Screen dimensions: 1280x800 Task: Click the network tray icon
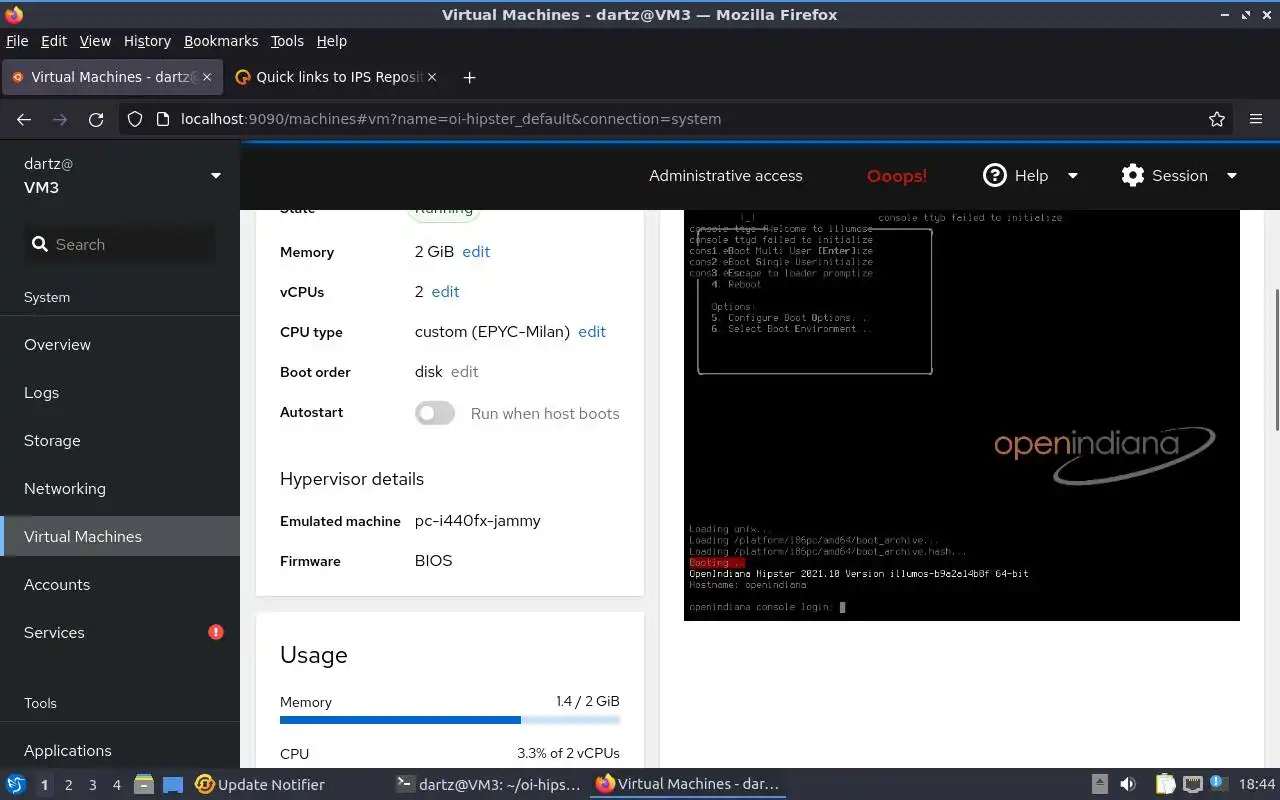(x=1193, y=785)
